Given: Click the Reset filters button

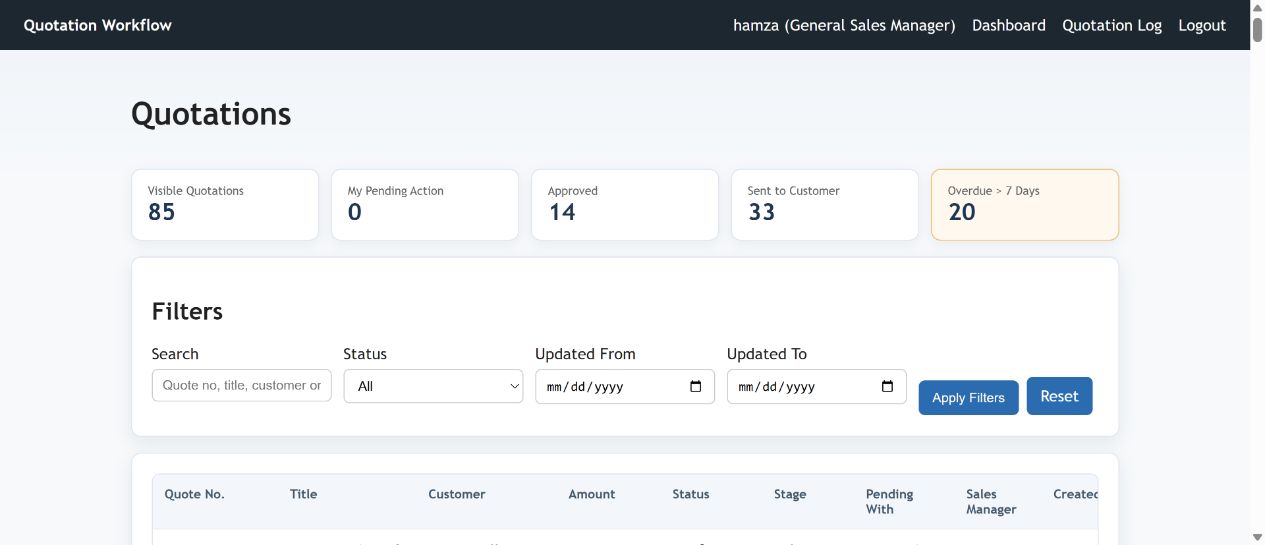Looking at the screenshot, I should tap(1059, 396).
